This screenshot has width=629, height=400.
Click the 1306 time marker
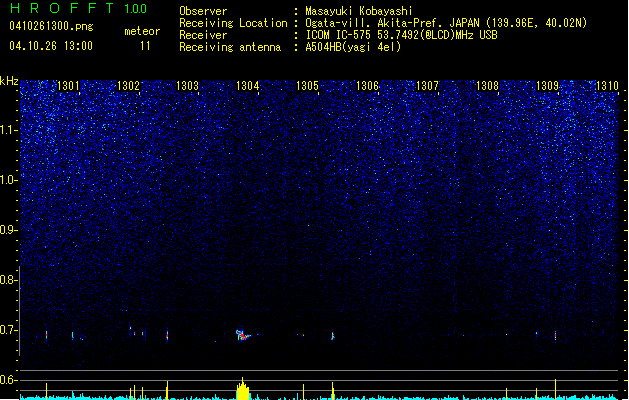367,86
